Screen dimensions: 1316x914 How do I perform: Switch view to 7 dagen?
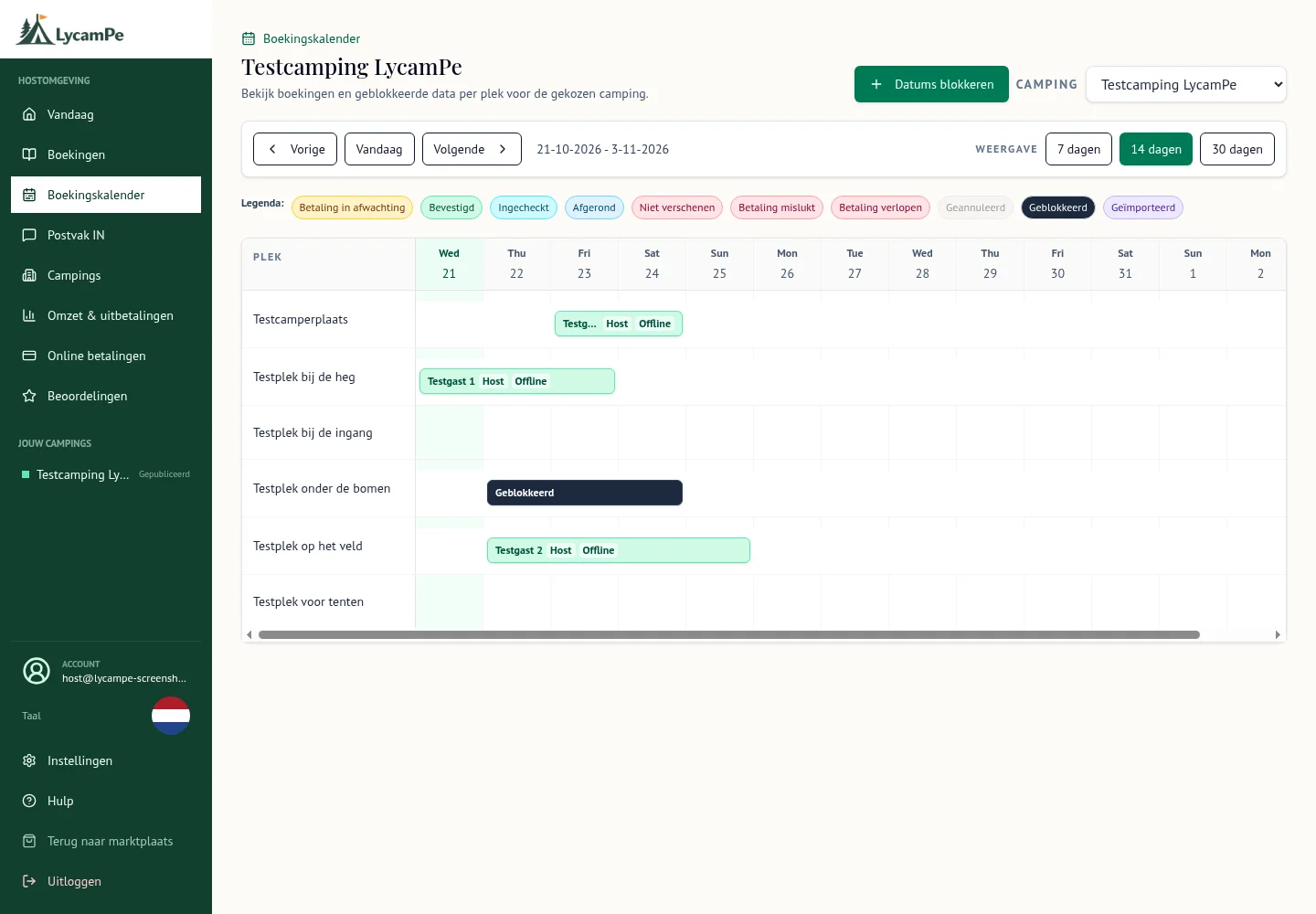[x=1078, y=149]
